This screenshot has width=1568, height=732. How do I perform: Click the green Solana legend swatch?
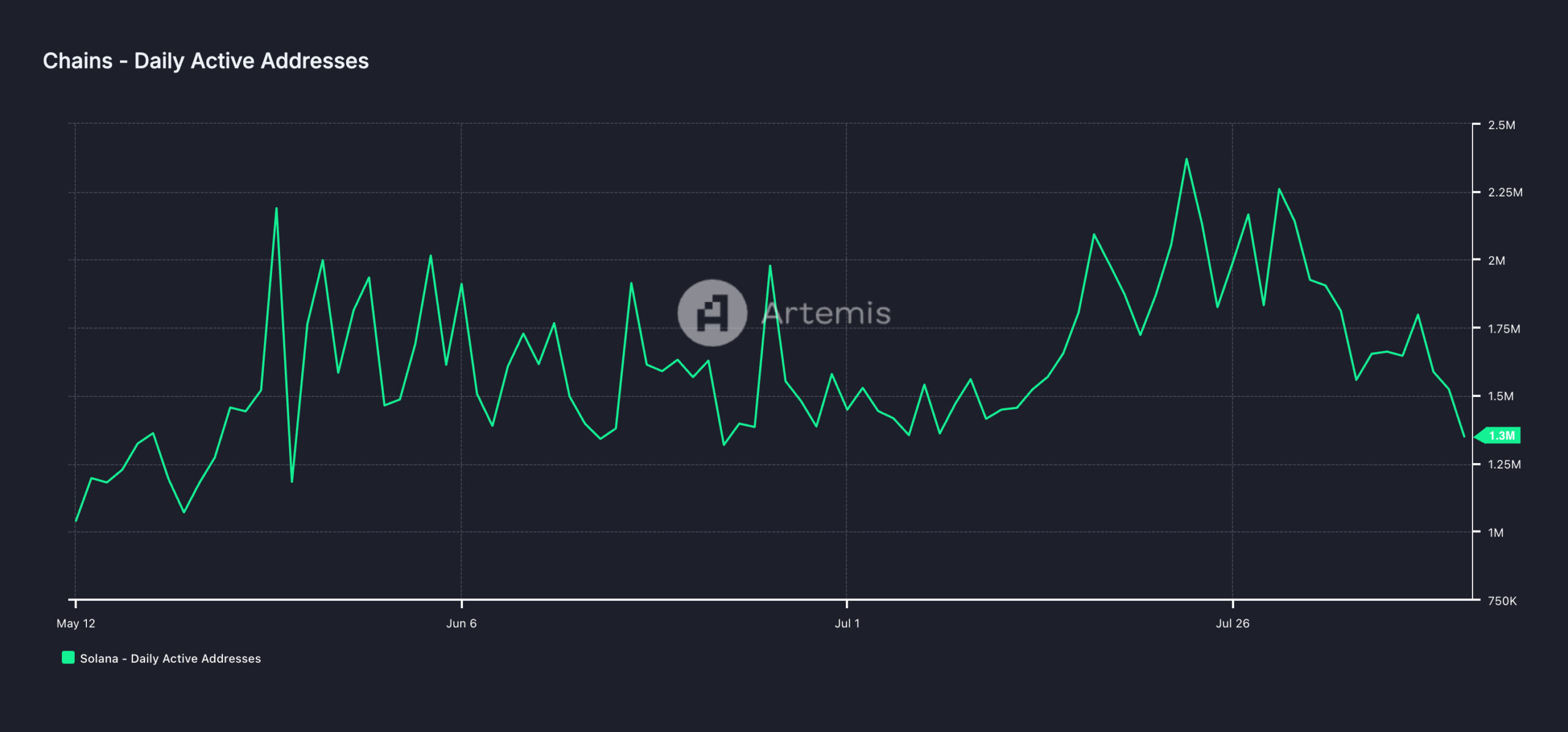pos(68,658)
